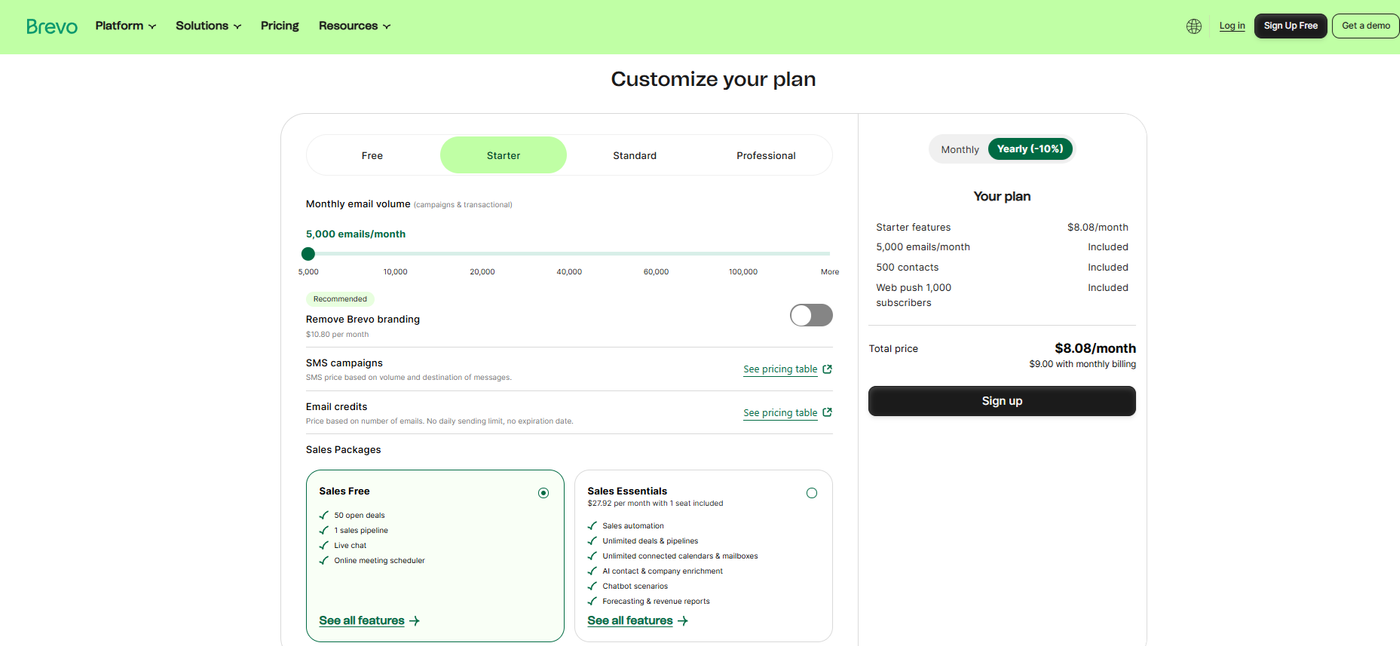Select the Sales Essentials radio button
This screenshot has width=1400, height=646.
pyautogui.click(x=811, y=493)
